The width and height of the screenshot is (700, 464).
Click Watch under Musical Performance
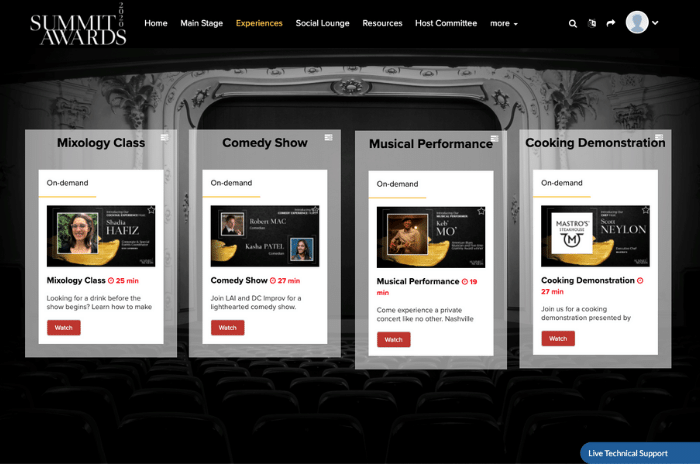(393, 340)
